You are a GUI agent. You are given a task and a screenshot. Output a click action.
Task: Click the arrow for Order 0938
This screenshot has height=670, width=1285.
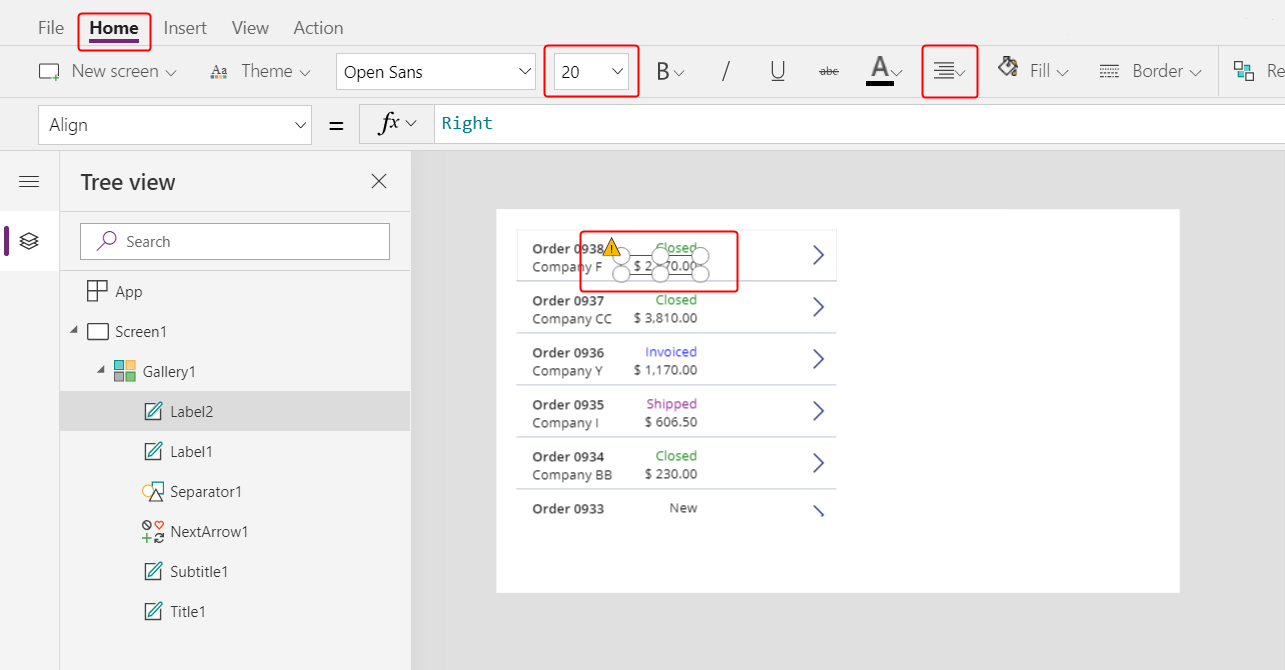click(x=818, y=255)
